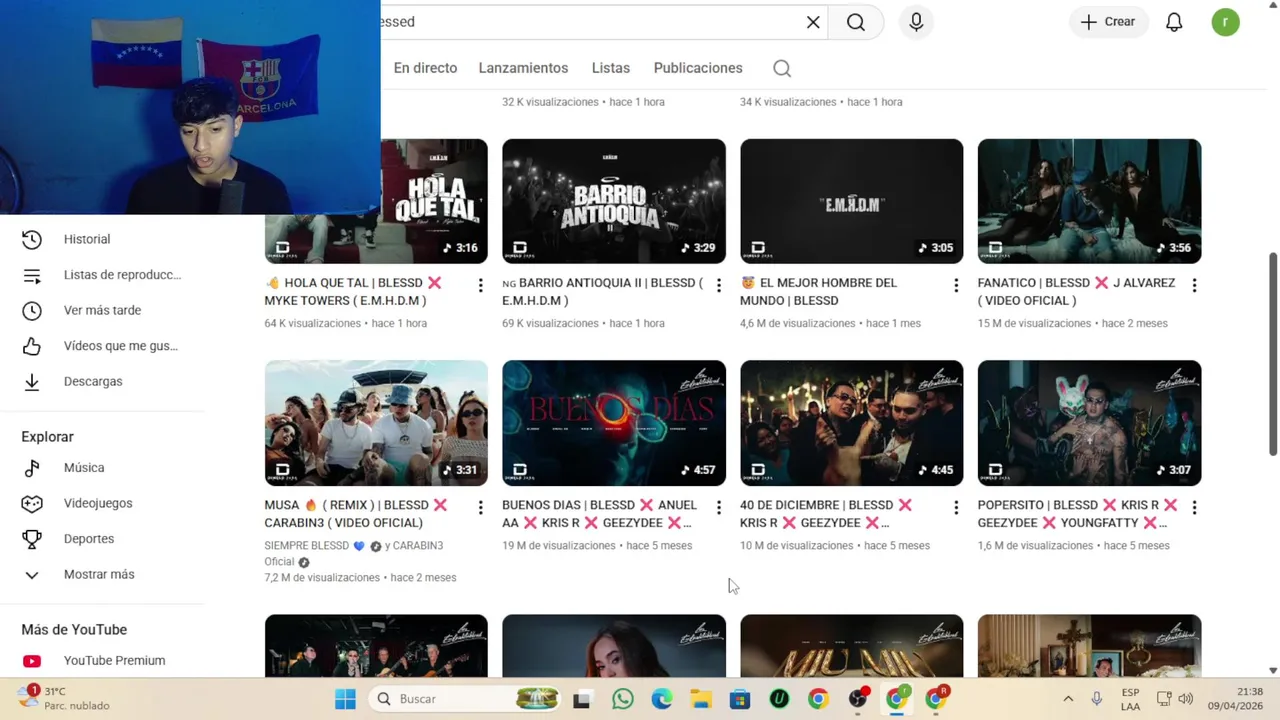
Task: Switch to the Publicaciones tab
Action: pyautogui.click(x=698, y=68)
